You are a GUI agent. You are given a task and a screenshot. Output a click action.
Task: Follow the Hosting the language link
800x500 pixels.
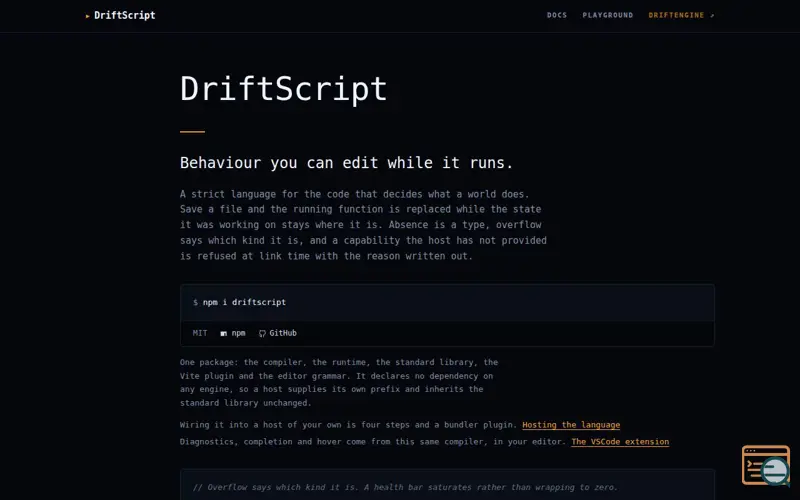pyautogui.click(x=571, y=424)
